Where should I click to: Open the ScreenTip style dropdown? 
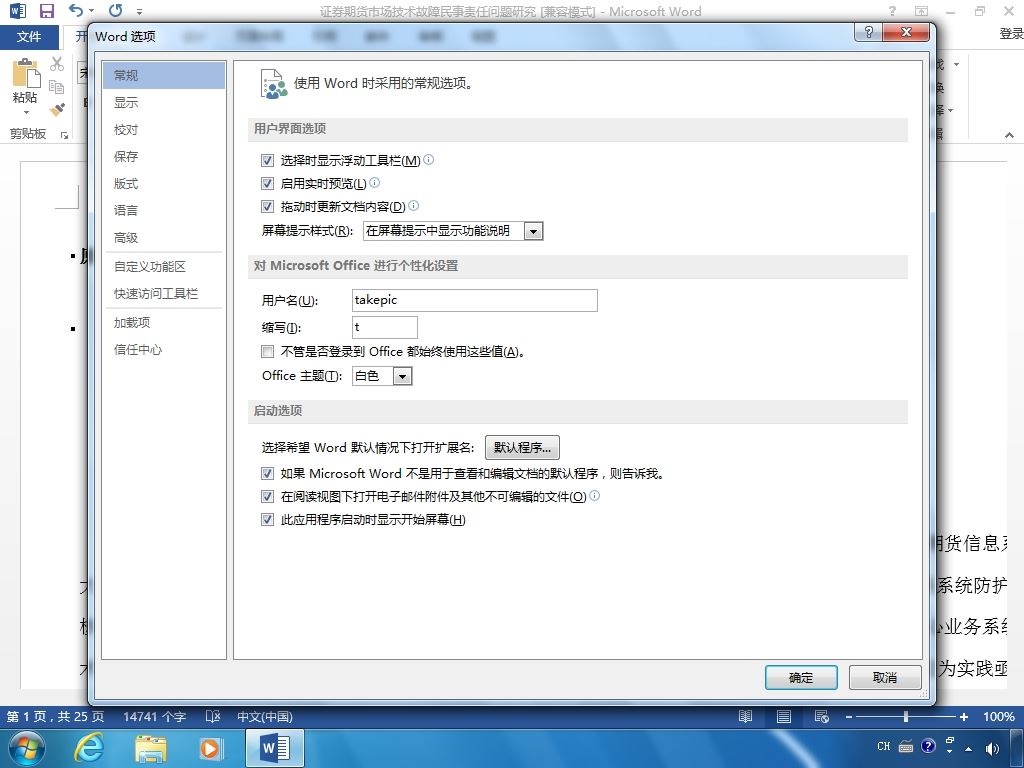(534, 231)
